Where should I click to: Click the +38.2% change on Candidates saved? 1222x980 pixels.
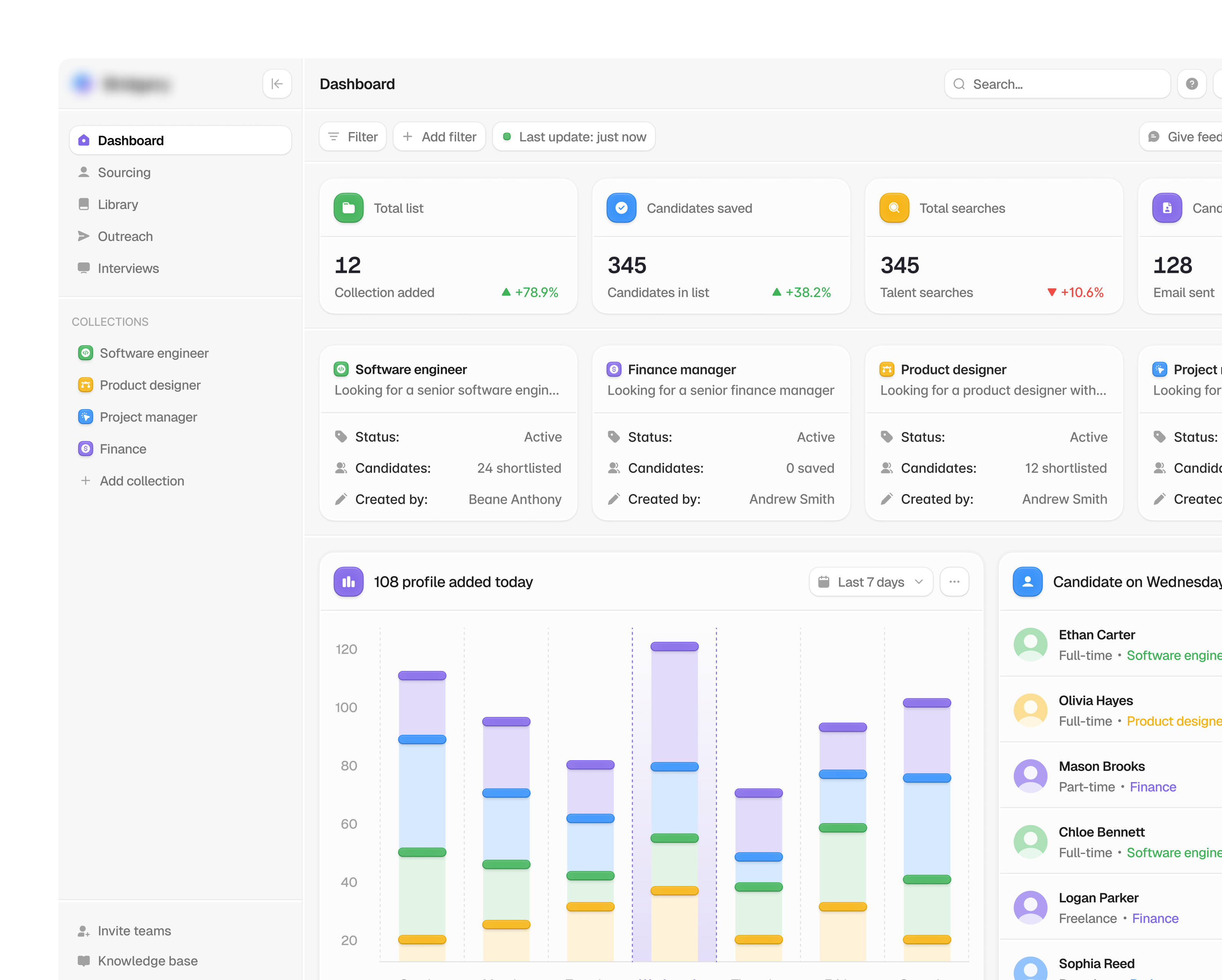click(x=802, y=292)
